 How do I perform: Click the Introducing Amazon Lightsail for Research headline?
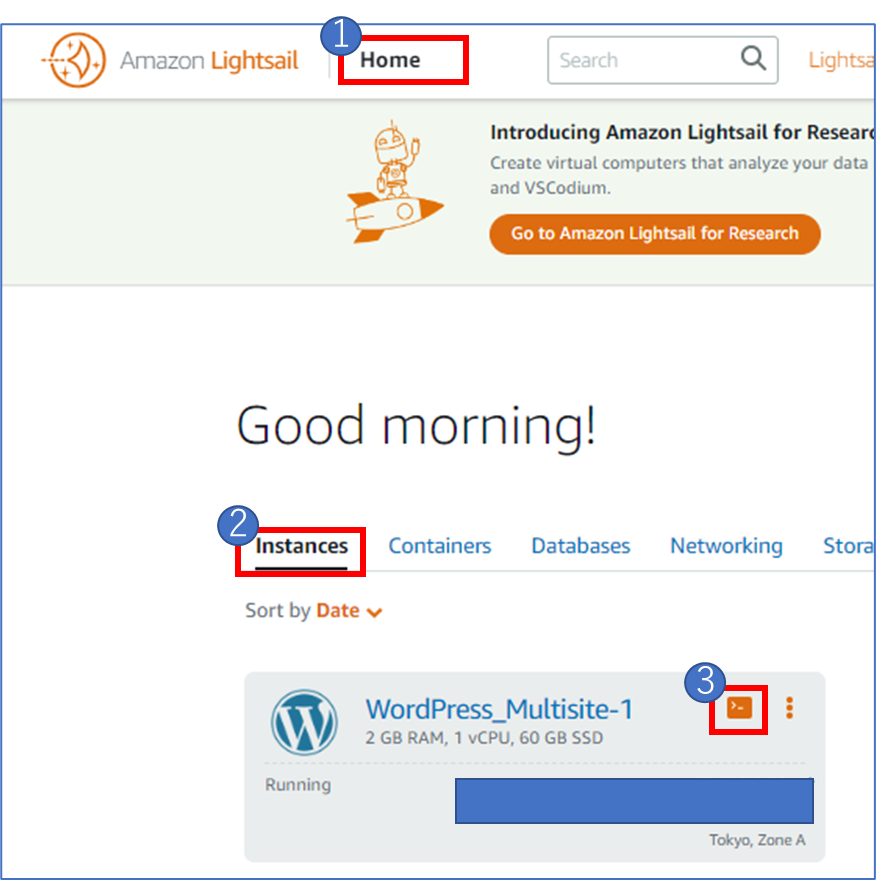pos(682,132)
